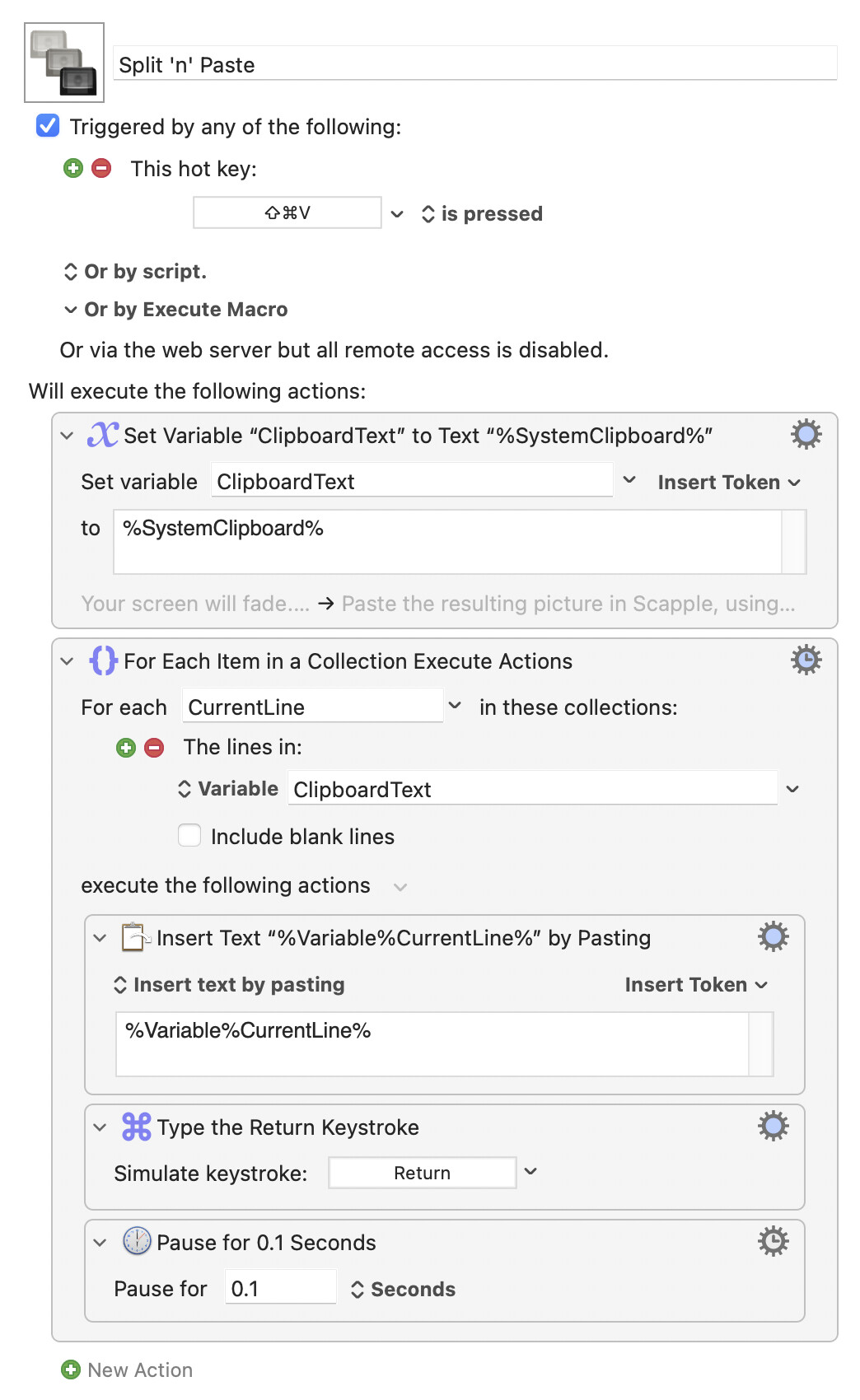Open gear menu for Set Variable action
The image size is (860, 1400).
click(x=806, y=434)
